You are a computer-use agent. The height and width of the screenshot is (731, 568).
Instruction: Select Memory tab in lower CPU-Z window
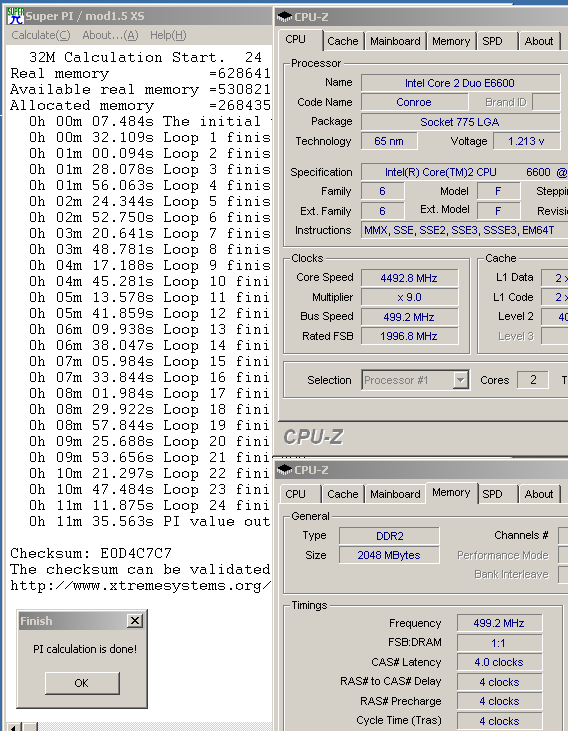click(x=451, y=493)
